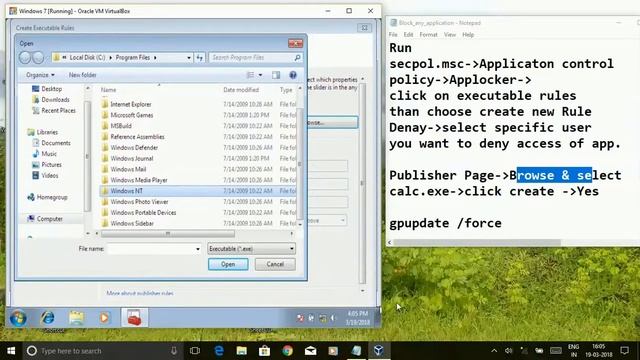Open the Executable (*.exe) file type dropdown
This screenshot has height=360, width=640.
pyautogui.click(x=251, y=249)
